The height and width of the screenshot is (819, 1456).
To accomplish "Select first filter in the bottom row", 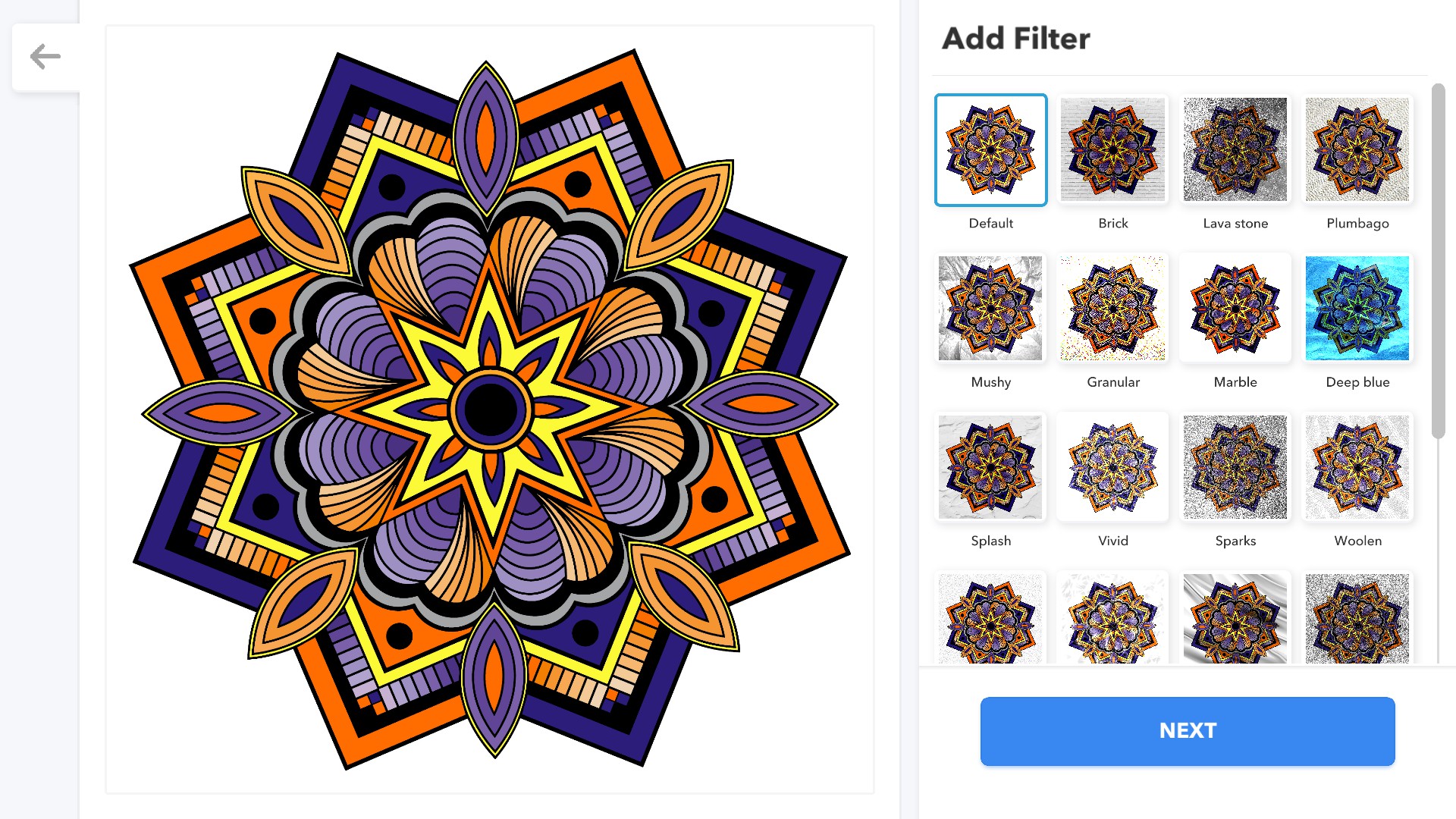I will point(990,619).
